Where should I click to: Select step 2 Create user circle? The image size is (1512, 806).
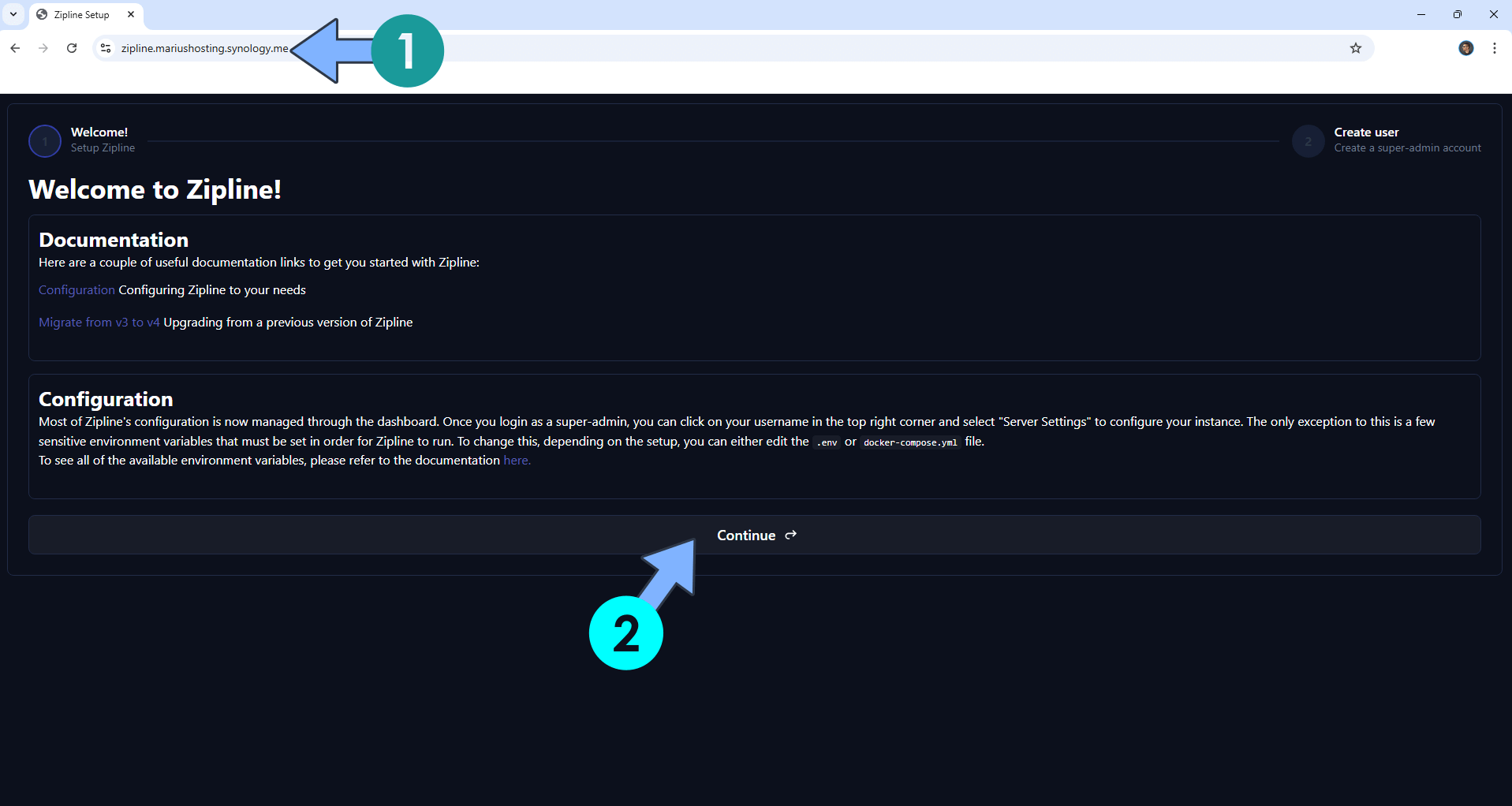1309,141
